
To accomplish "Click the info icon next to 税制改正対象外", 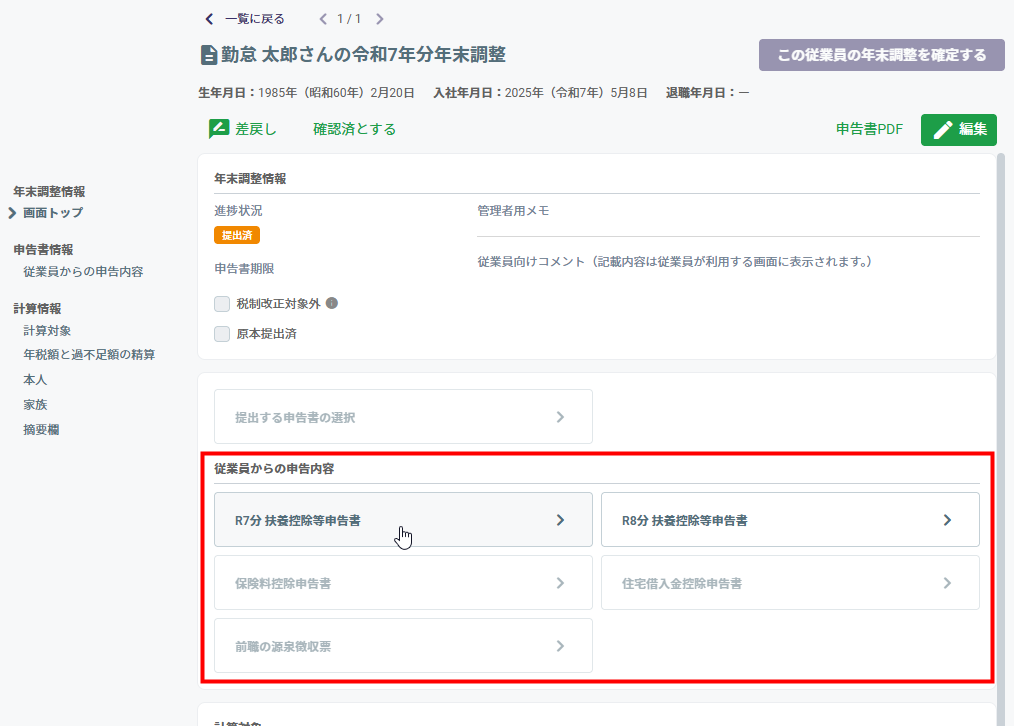I will 332,303.
